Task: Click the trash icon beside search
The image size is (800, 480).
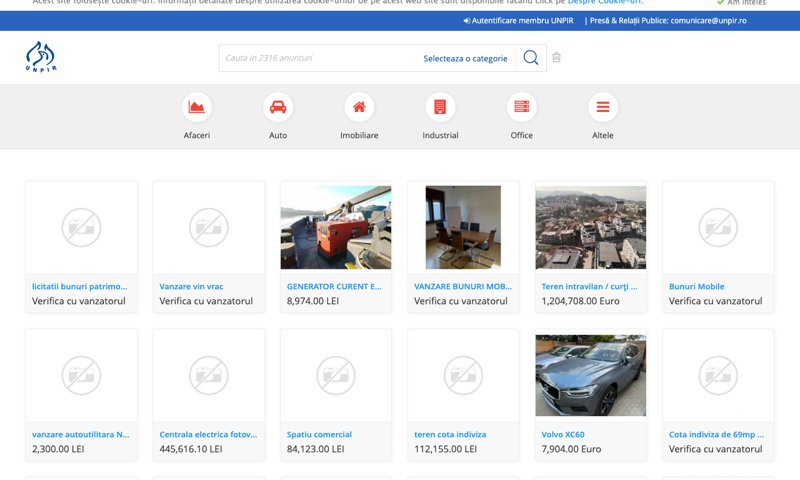Action: (x=557, y=58)
